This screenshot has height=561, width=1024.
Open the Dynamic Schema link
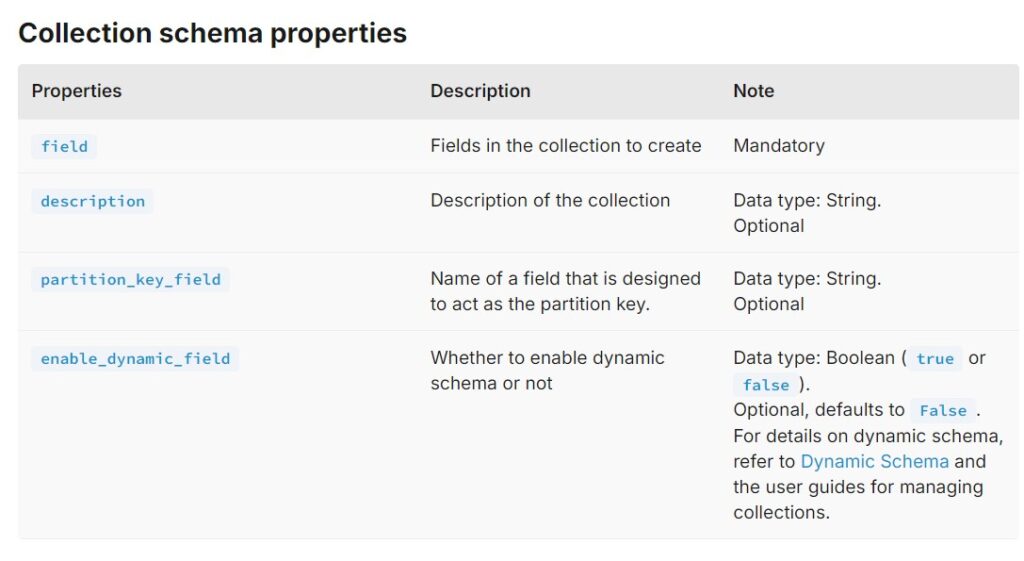874,461
